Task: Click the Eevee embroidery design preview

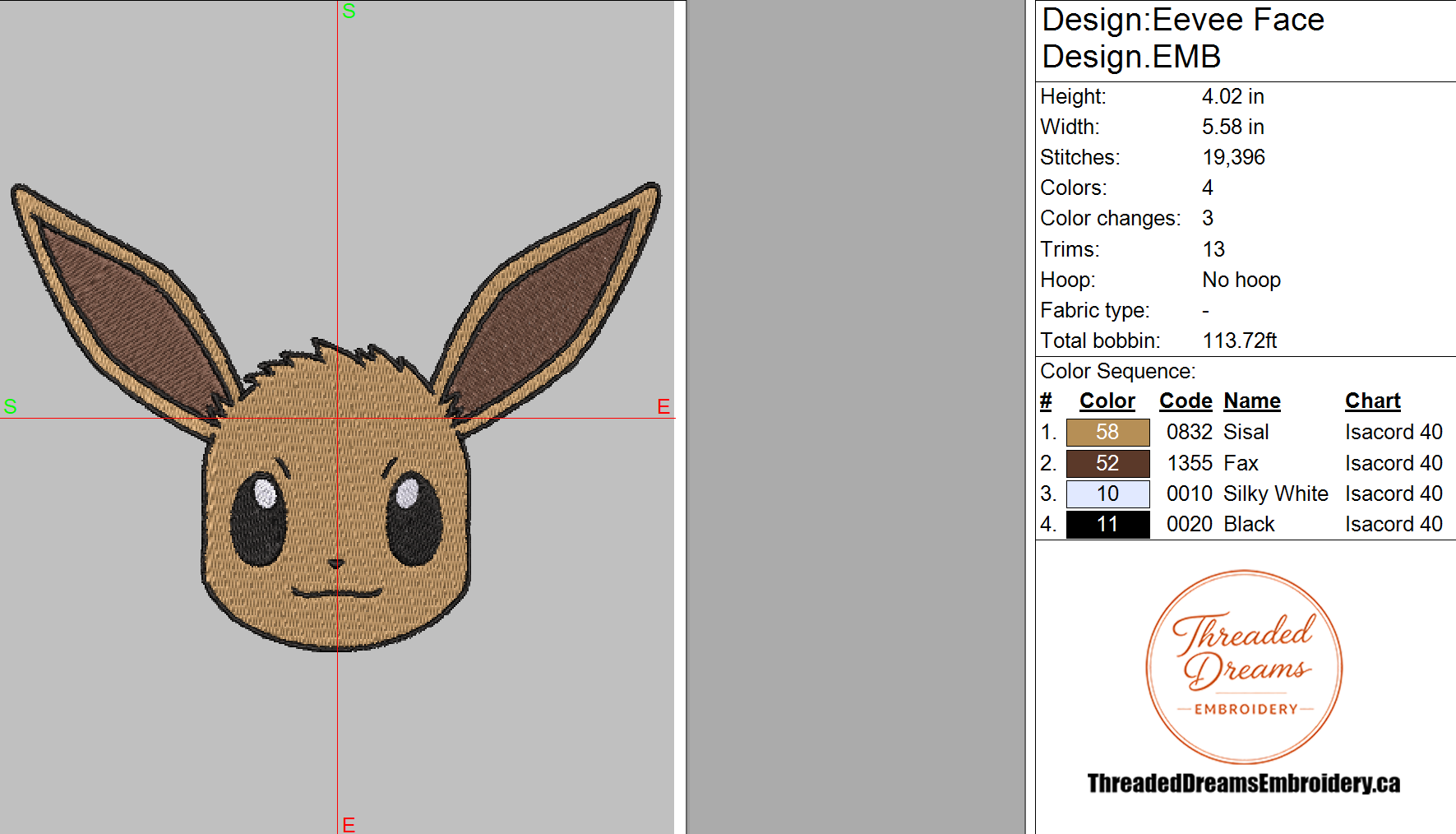Action: 335,417
